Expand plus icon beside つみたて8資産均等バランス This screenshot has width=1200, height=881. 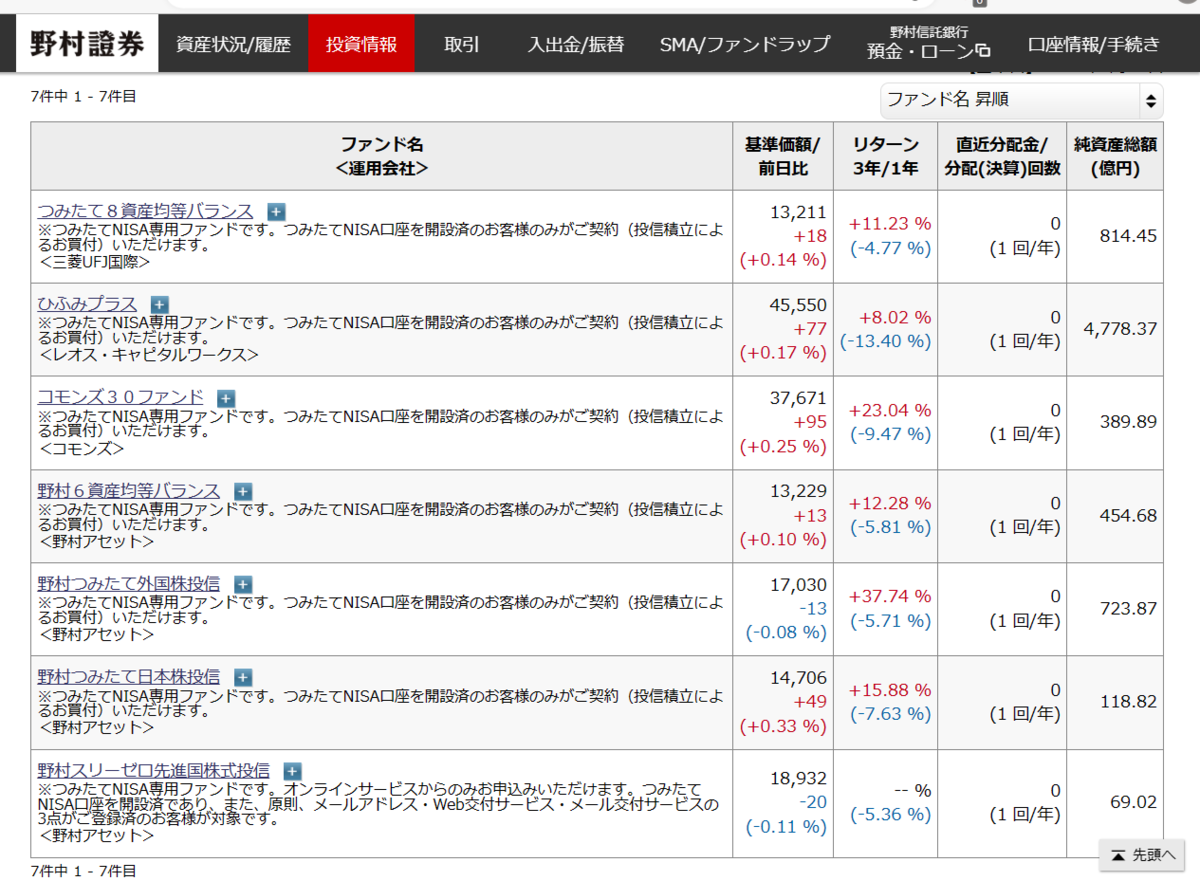[x=276, y=212]
